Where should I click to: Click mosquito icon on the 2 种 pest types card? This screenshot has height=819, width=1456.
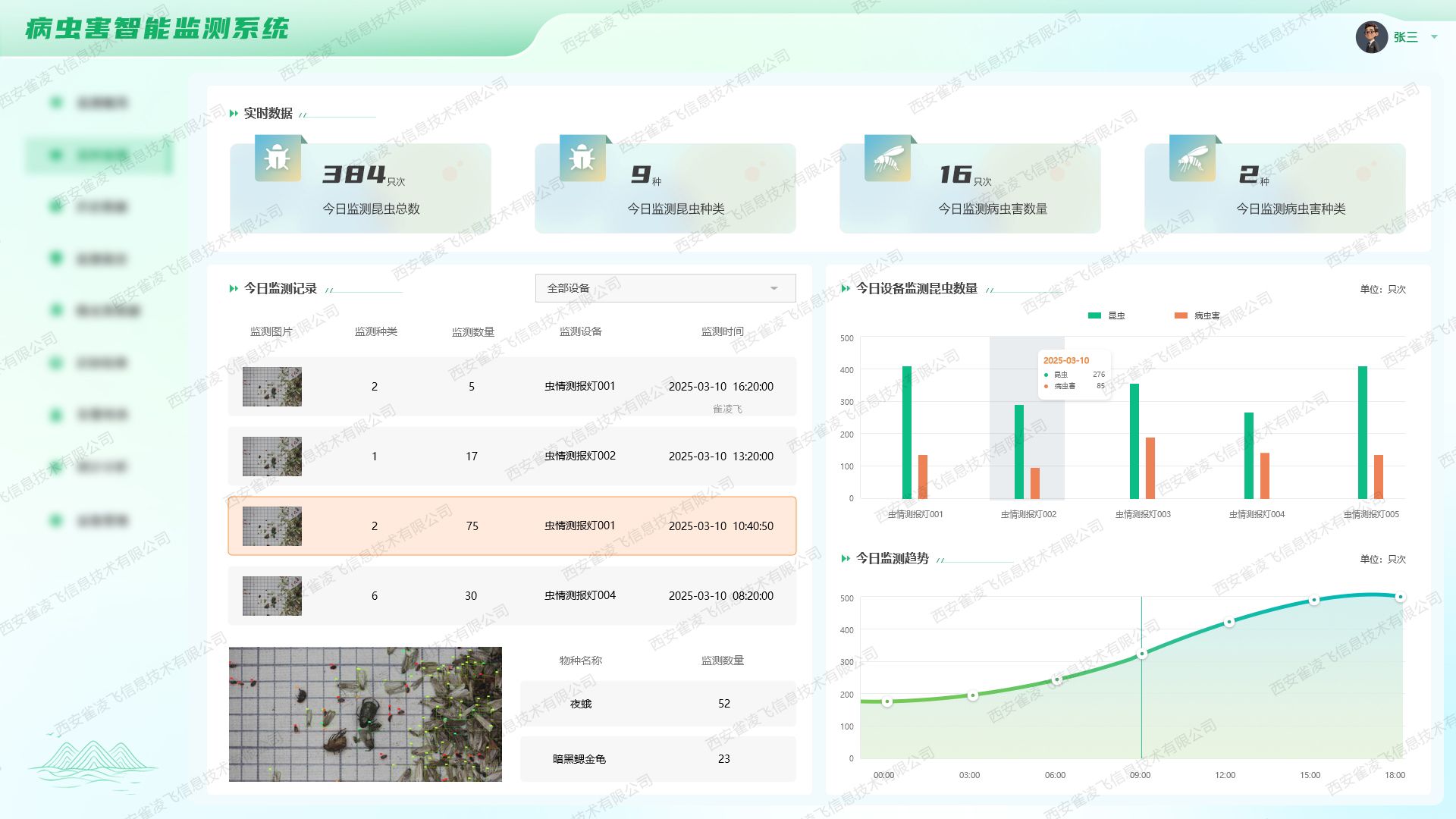(1192, 158)
